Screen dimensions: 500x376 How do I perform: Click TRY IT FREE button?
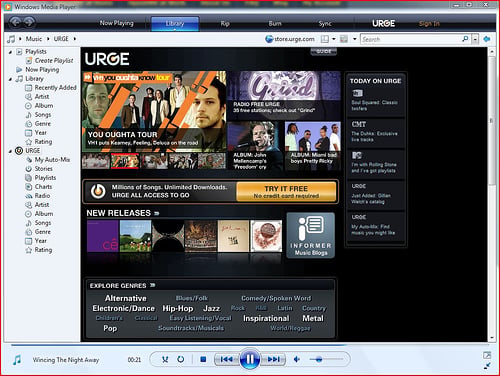click(x=286, y=192)
